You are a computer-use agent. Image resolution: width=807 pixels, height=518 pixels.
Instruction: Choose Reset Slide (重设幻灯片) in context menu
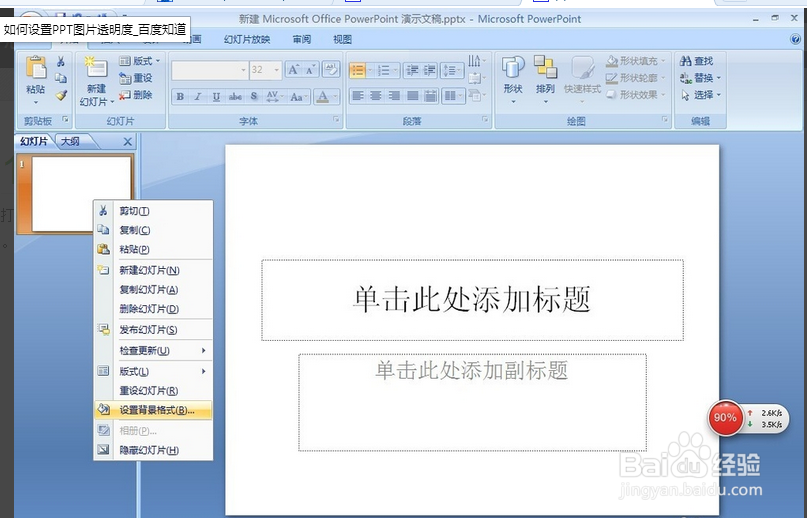click(x=153, y=391)
